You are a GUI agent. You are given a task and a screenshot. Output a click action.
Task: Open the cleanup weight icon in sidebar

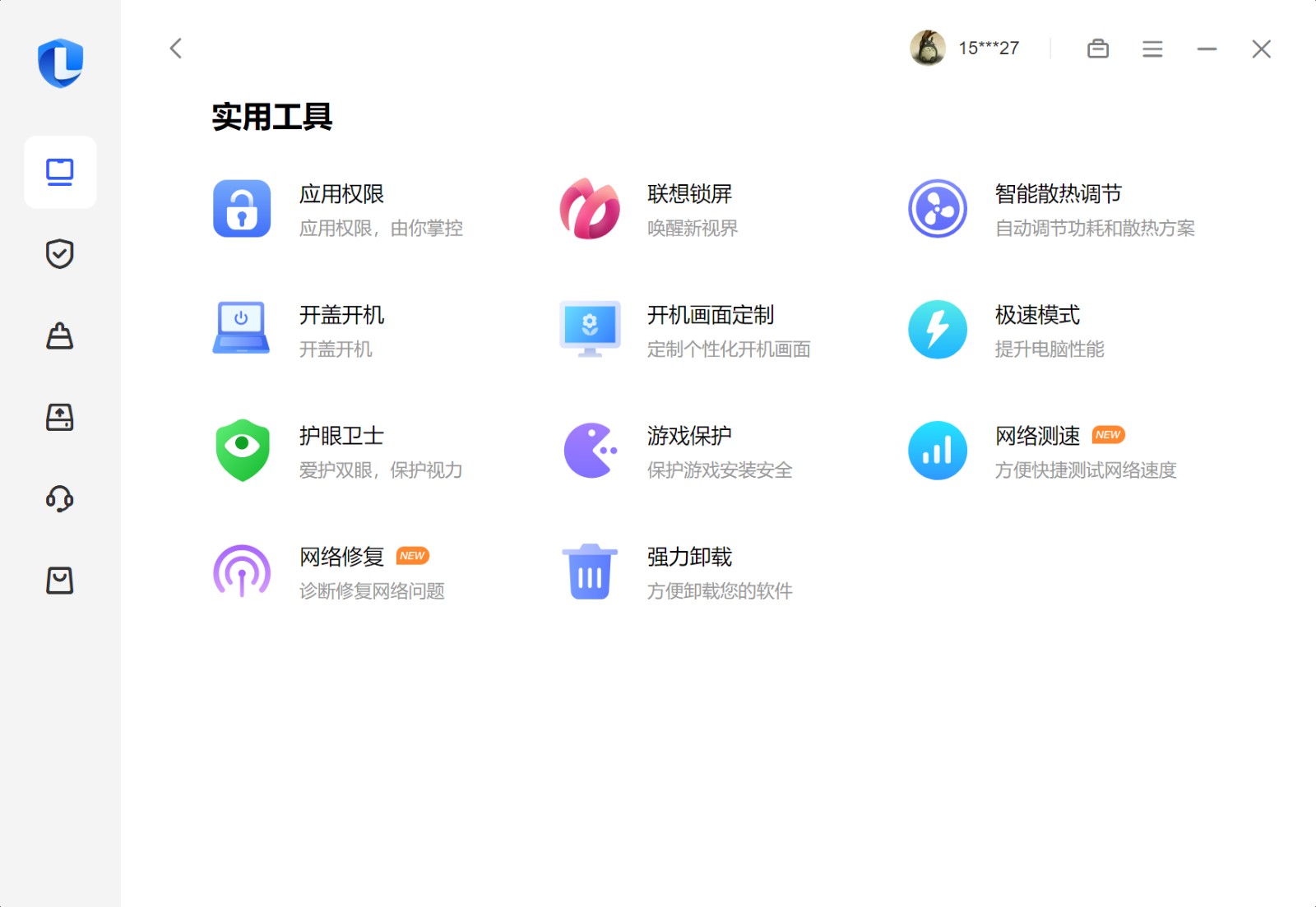60,335
